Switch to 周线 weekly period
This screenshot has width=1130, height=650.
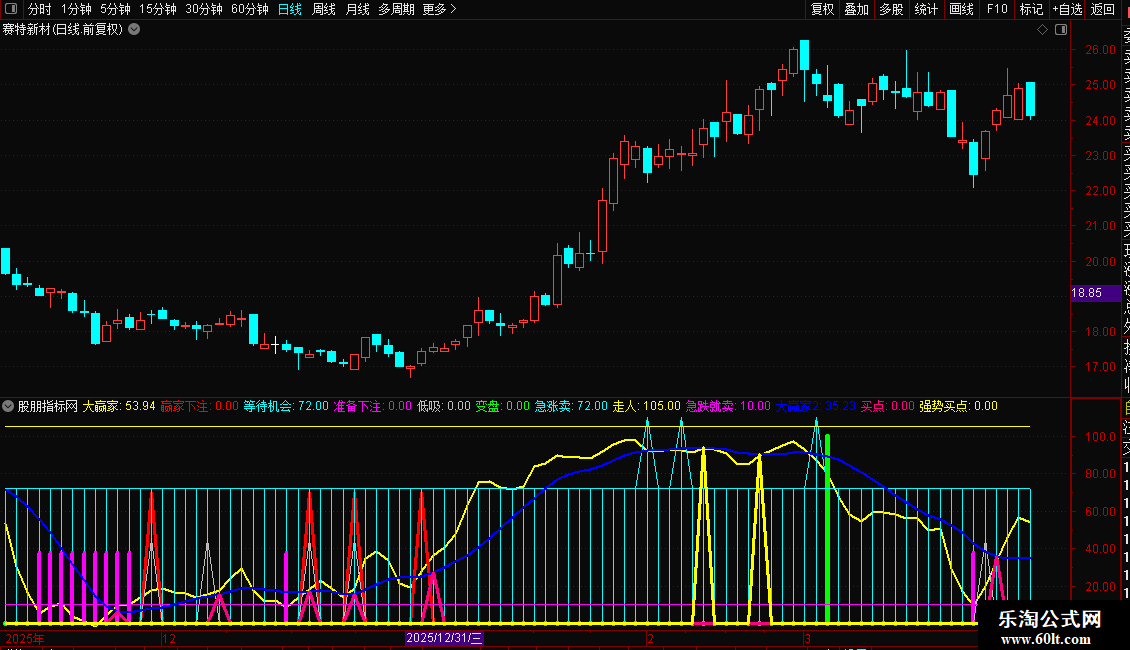pyautogui.click(x=324, y=10)
